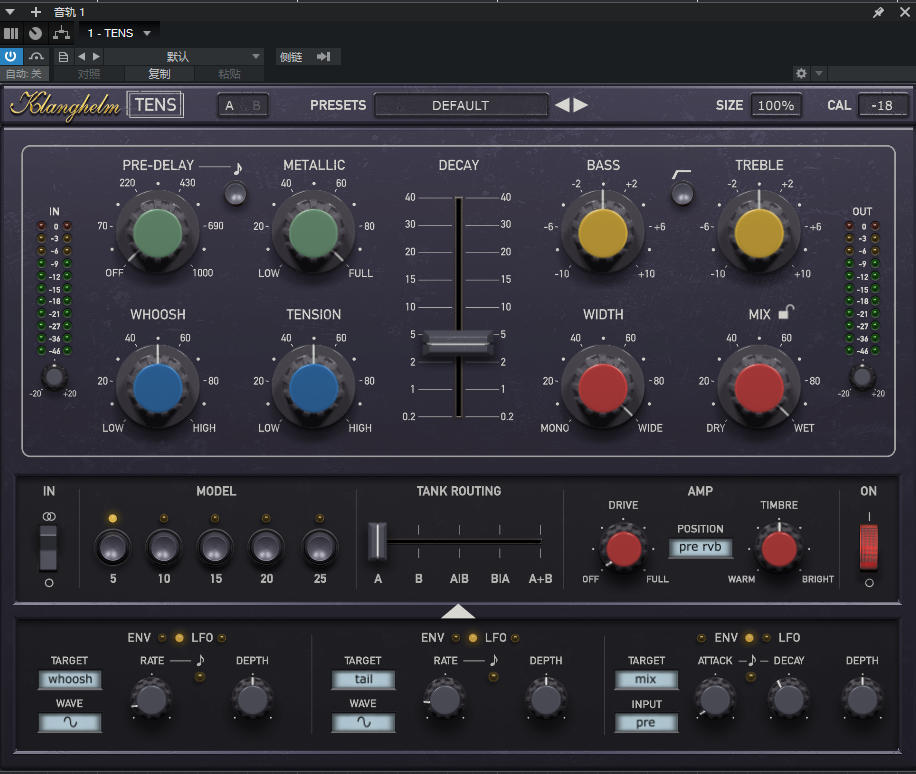
Task: Click the IN gain trim knob
Action: [54, 377]
